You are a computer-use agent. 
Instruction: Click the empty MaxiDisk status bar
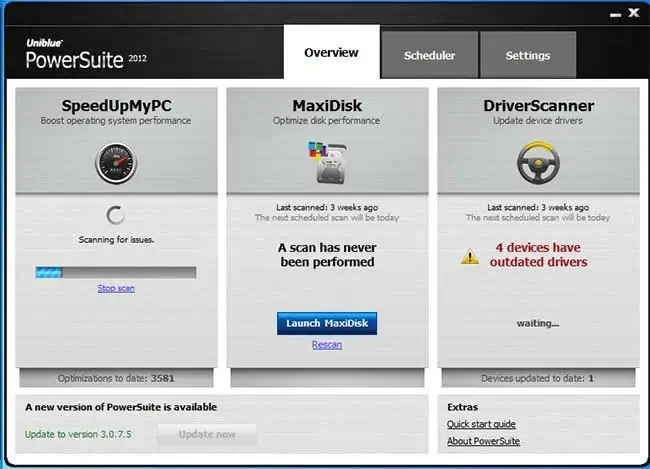tap(327, 378)
